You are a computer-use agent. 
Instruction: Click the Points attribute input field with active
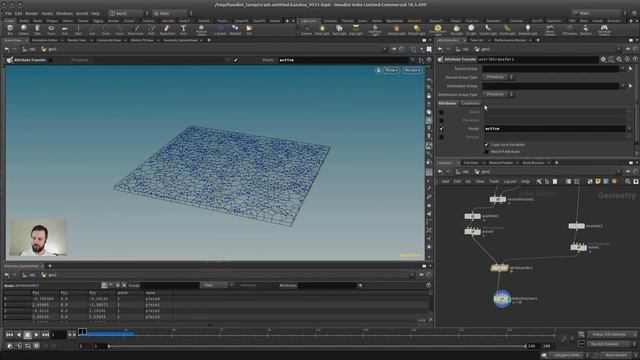[554, 129]
